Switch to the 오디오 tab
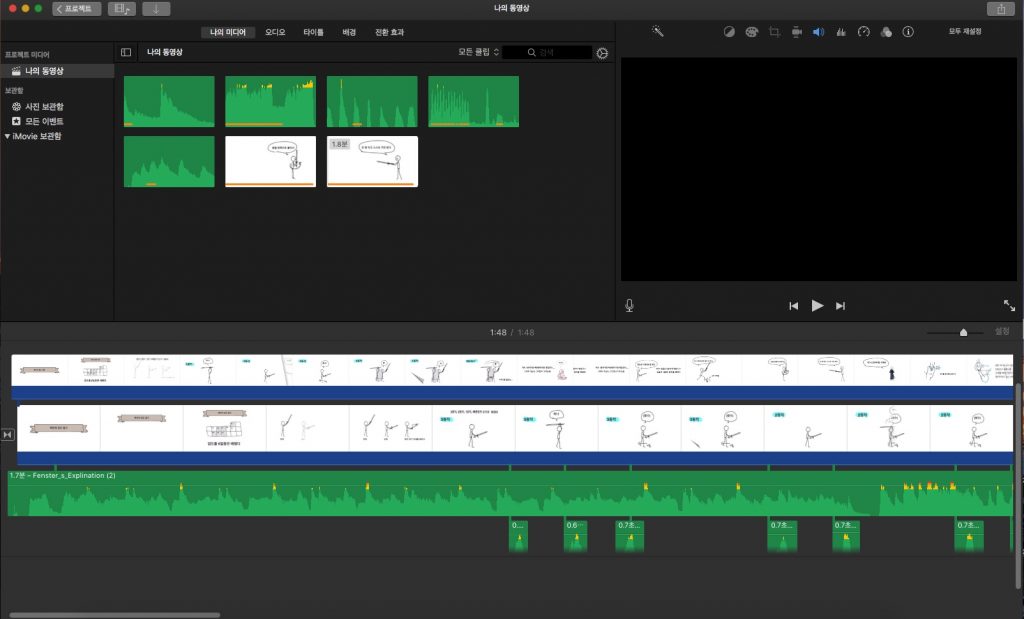Screen dimensions: 1024x619 (275, 32)
